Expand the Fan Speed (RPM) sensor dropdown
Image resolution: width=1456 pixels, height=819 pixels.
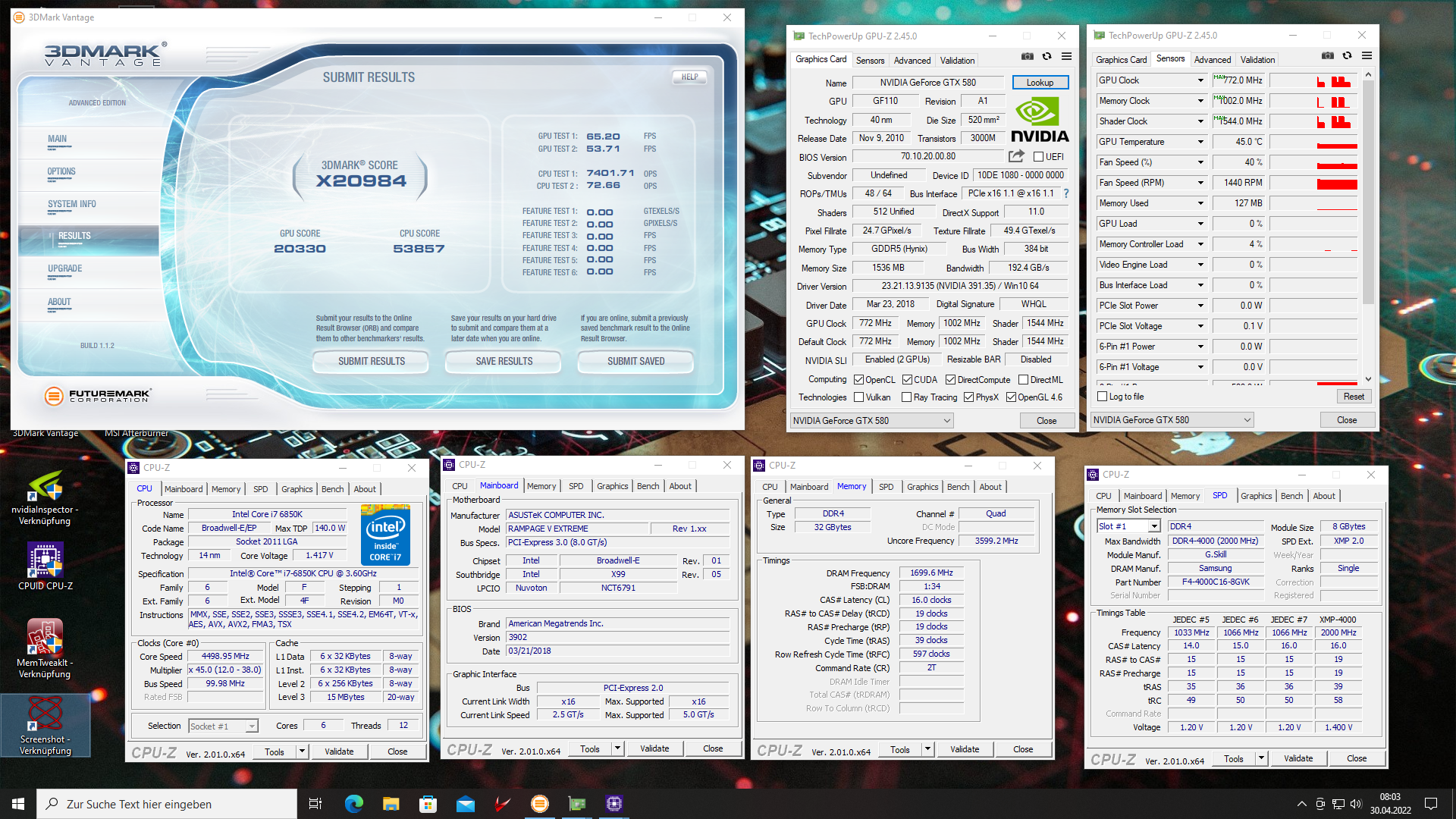coord(1200,183)
